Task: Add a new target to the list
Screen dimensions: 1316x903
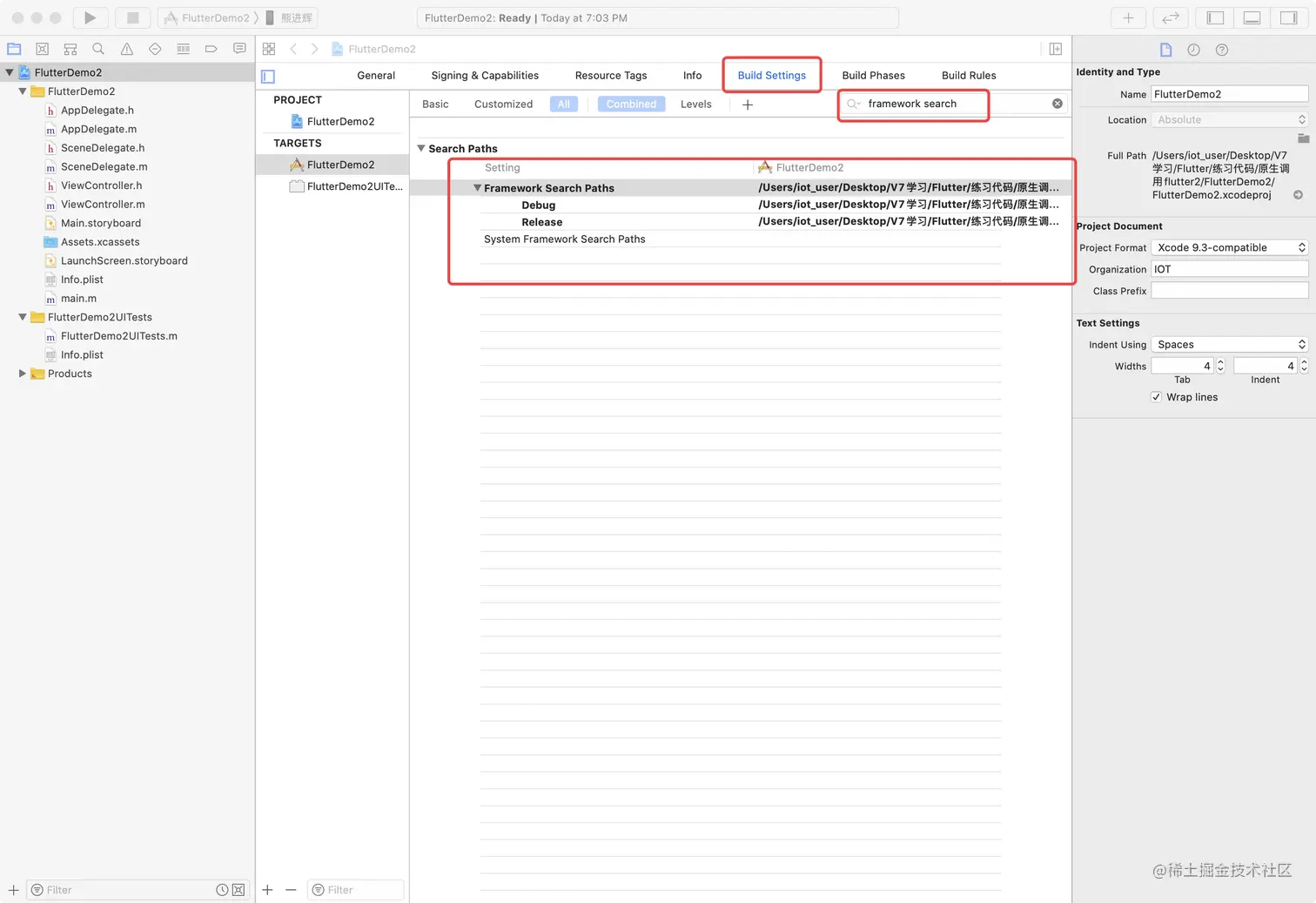Action: coord(267,890)
